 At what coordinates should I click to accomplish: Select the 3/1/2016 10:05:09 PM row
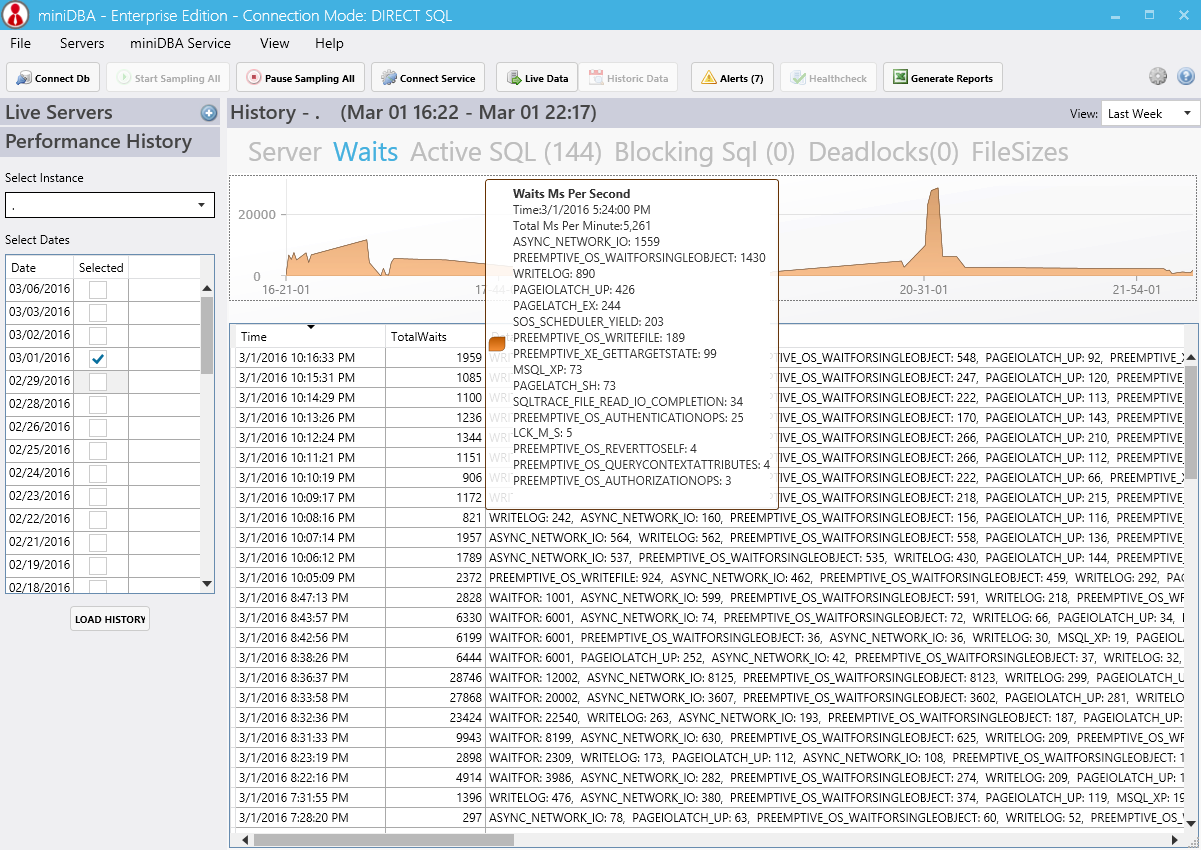pyautogui.click(x=710, y=577)
